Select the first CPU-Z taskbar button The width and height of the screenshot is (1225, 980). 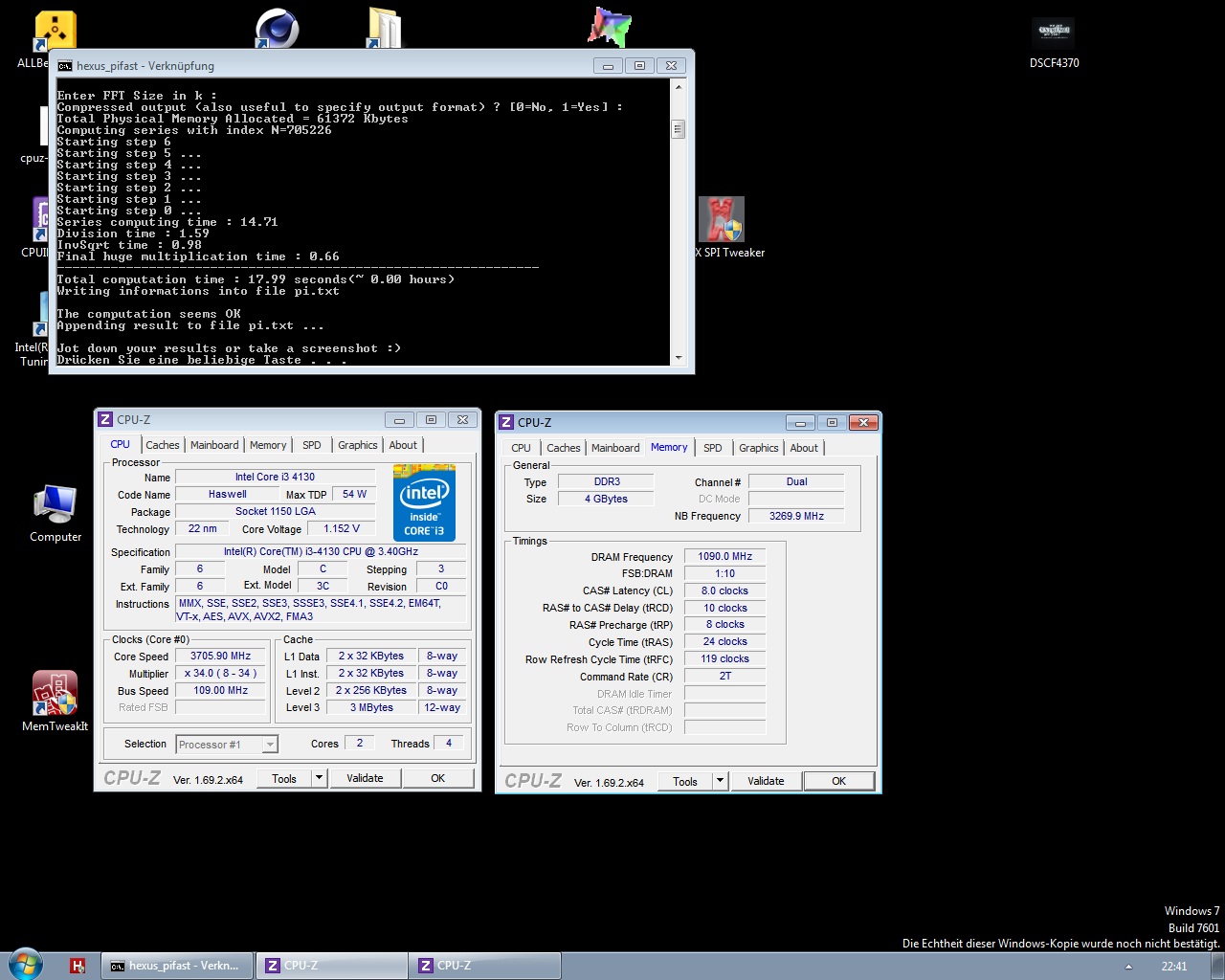[331, 966]
